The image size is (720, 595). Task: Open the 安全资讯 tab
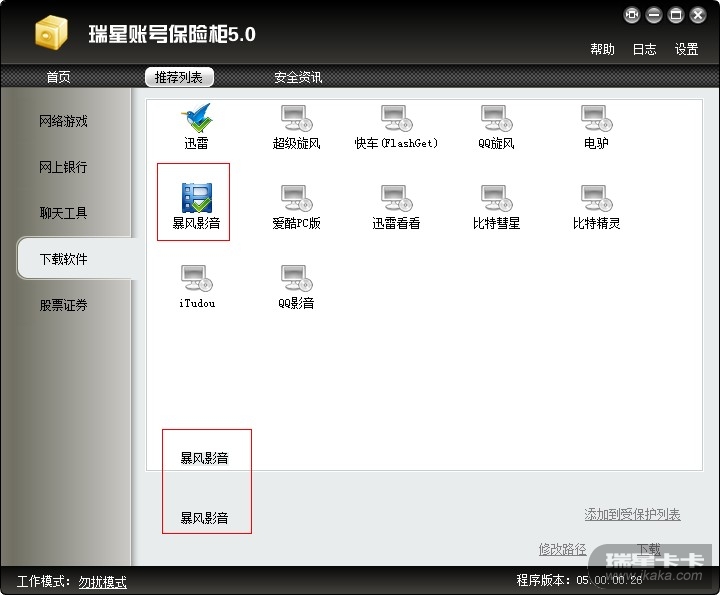(x=298, y=77)
